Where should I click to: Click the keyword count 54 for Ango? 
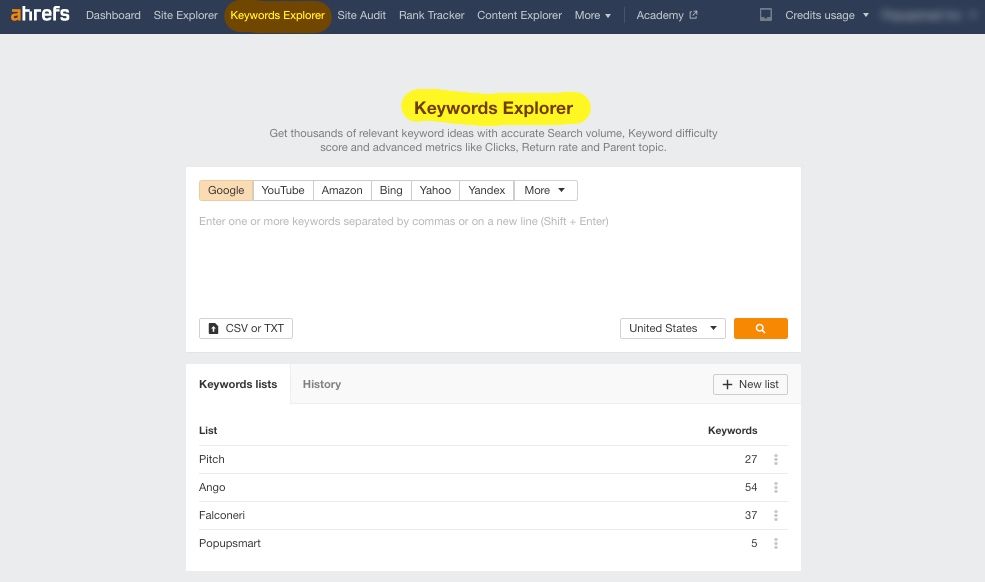coord(751,487)
